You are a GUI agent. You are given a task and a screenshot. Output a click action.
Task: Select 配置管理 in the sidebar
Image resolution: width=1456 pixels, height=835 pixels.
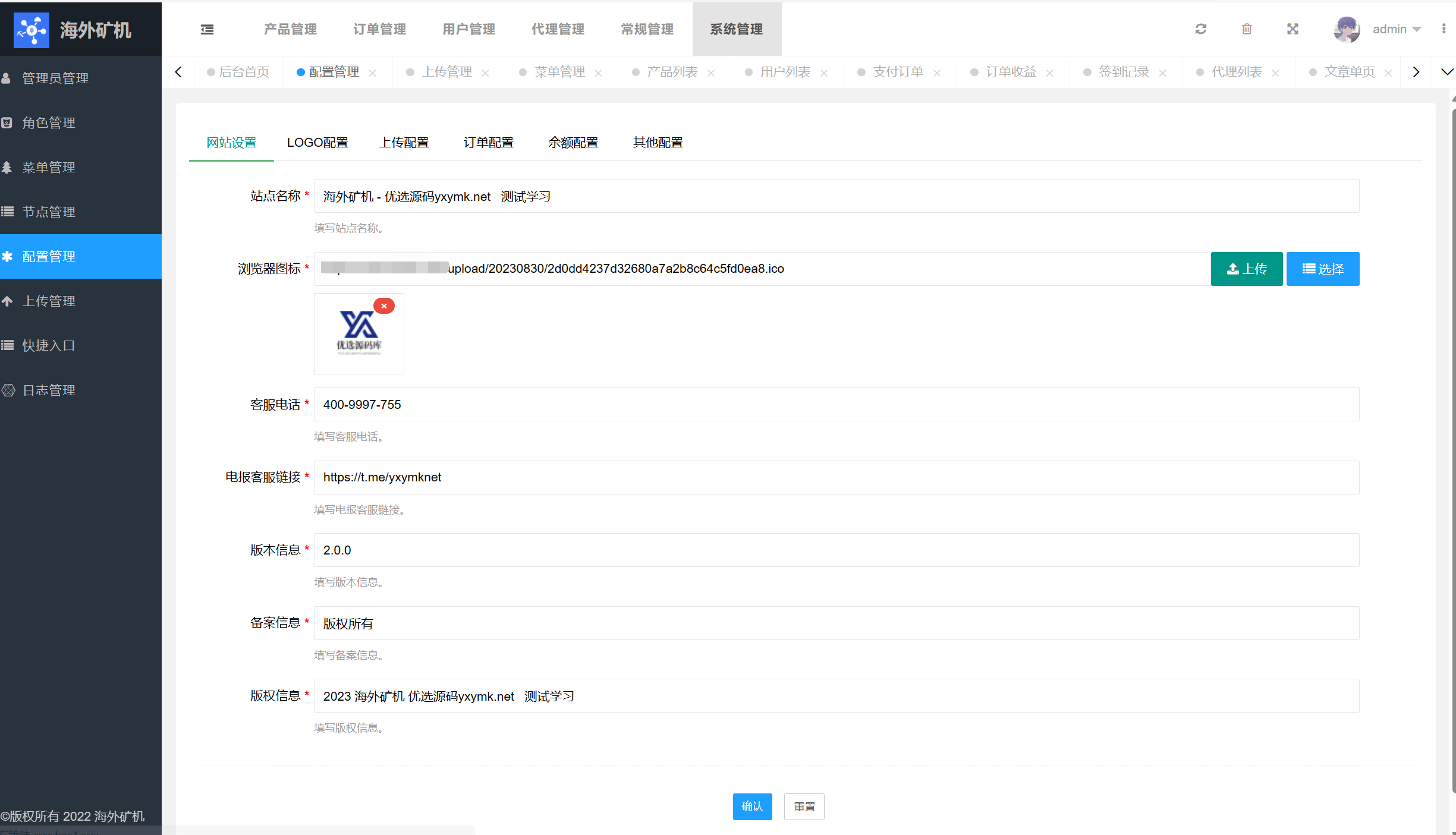(x=81, y=256)
